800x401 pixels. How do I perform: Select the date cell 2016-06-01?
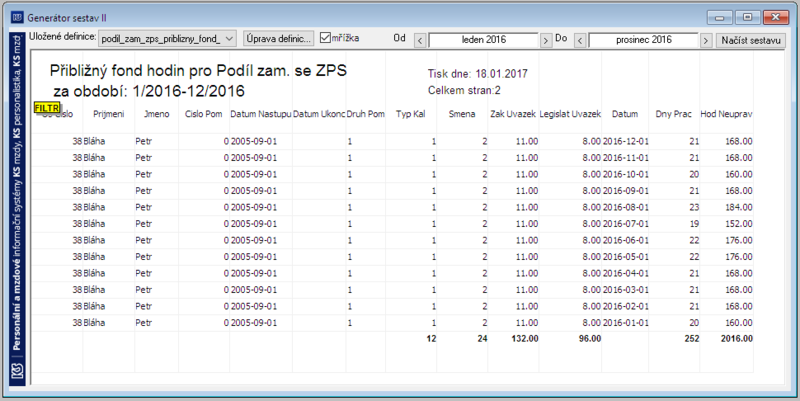(626, 240)
